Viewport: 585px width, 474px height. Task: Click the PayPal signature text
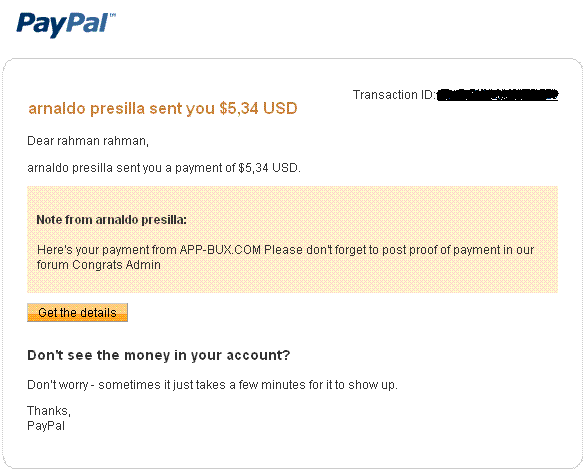coord(46,426)
